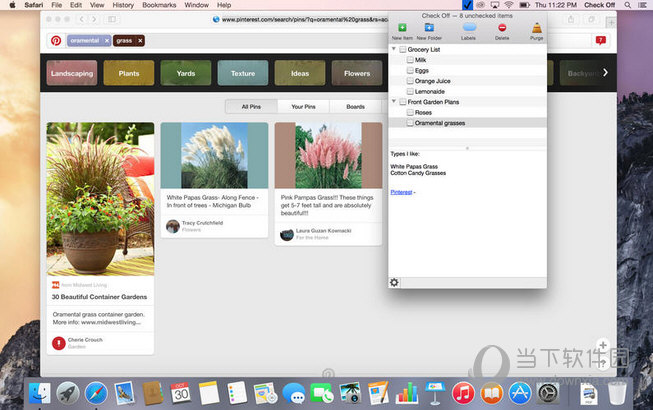The height and width of the screenshot is (410, 653).
Task: Open the Pink Pampas Grass pin image
Action: tap(328, 155)
